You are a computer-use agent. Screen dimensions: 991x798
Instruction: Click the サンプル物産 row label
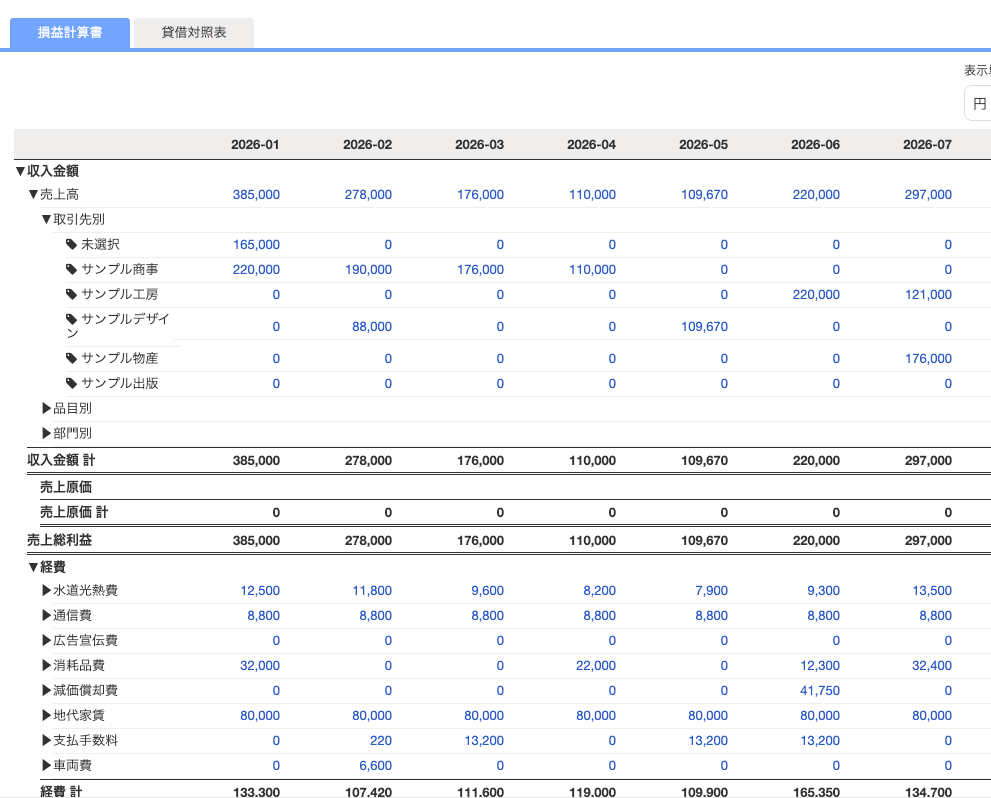pyautogui.click(x=119, y=358)
